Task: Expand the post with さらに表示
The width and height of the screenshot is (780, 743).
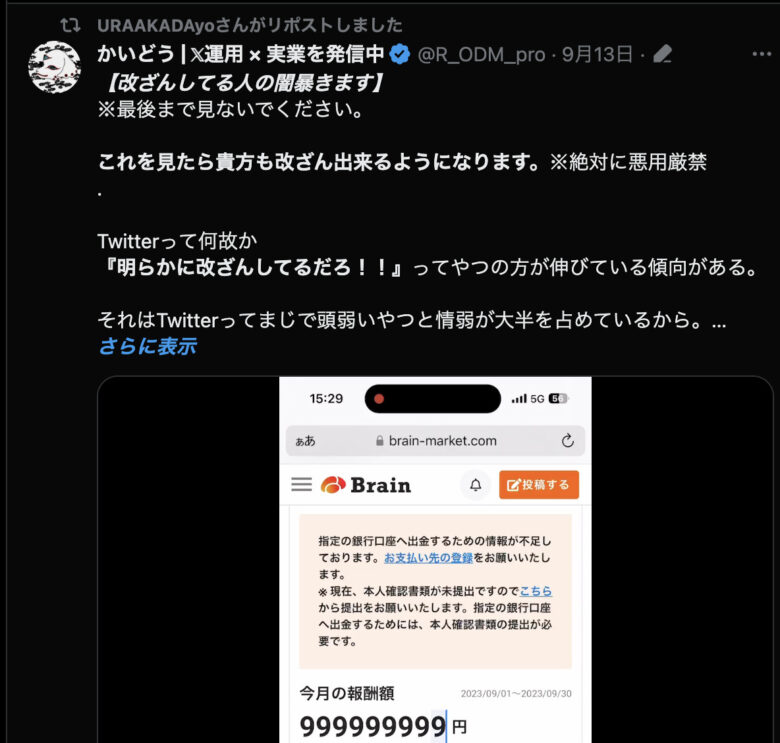Action: point(148,346)
